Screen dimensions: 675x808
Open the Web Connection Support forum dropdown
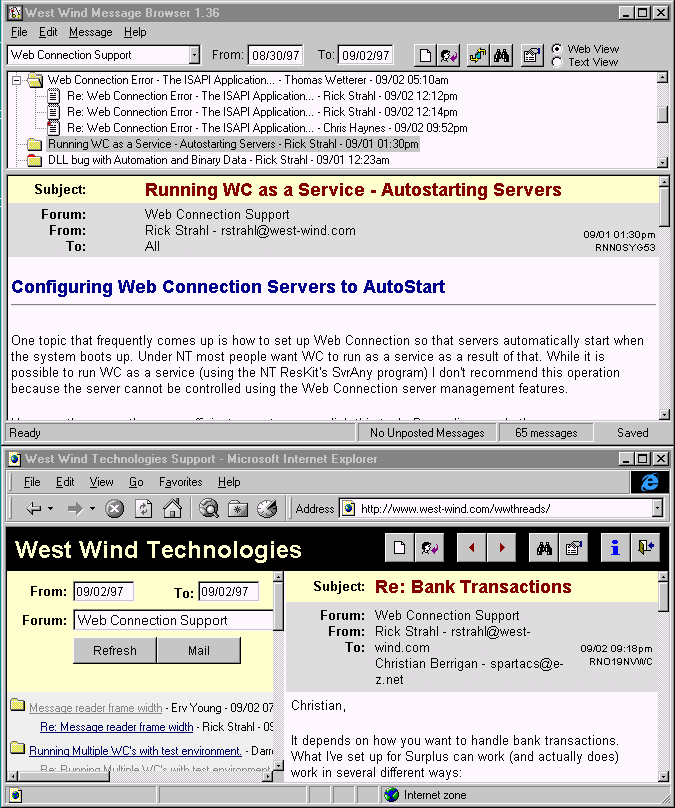(194, 55)
